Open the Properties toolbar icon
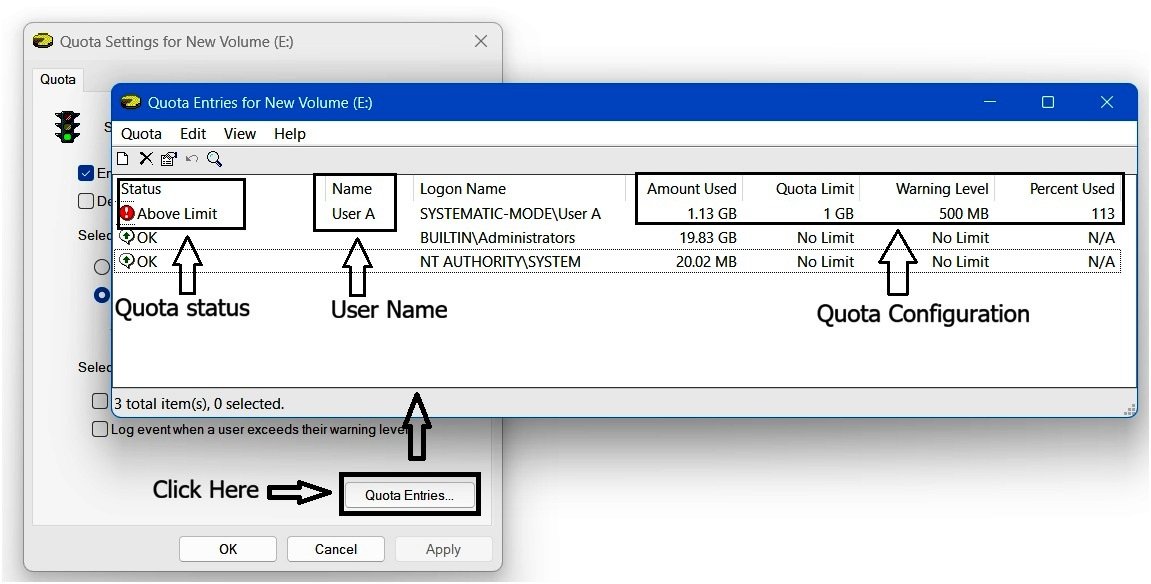Viewport: 1151px width, 584px height. point(169,158)
